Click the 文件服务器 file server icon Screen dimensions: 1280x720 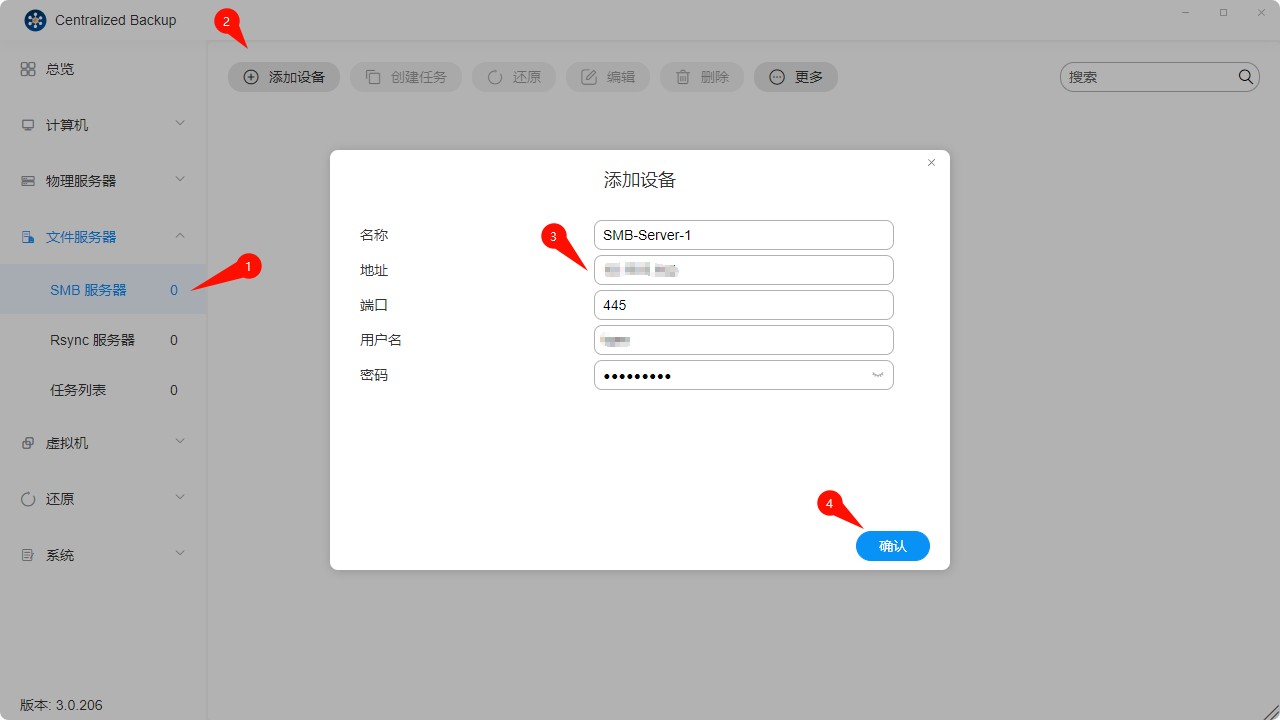pos(29,236)
